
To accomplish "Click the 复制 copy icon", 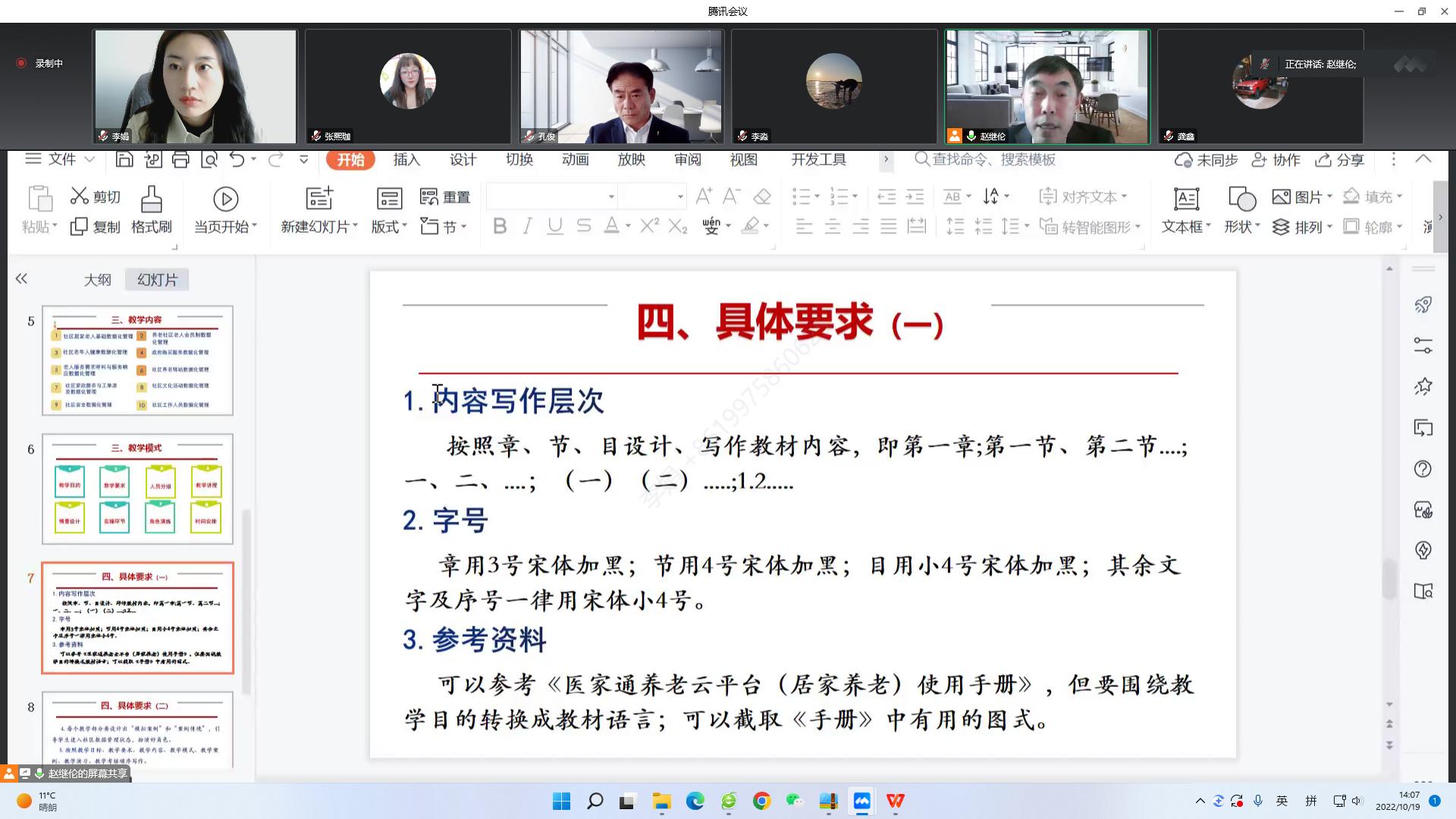I will [79, 227].
